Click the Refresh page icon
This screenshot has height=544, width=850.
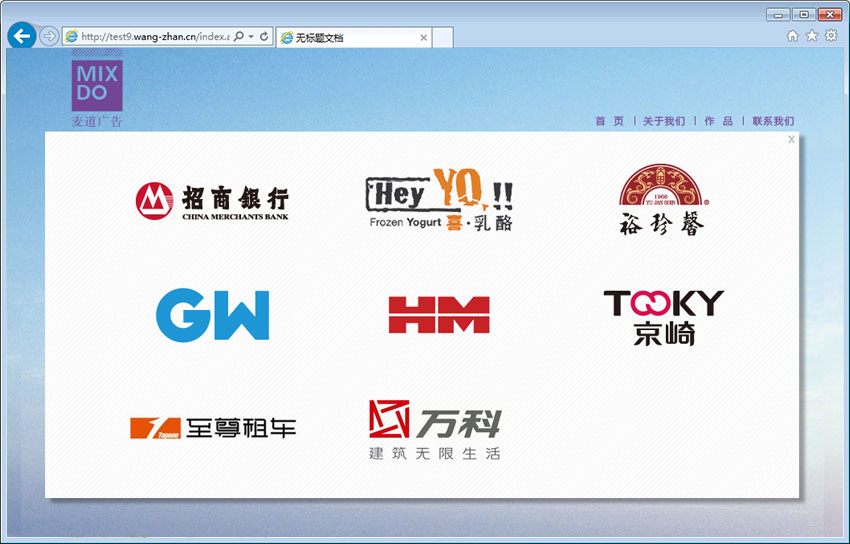pos(264,36)
